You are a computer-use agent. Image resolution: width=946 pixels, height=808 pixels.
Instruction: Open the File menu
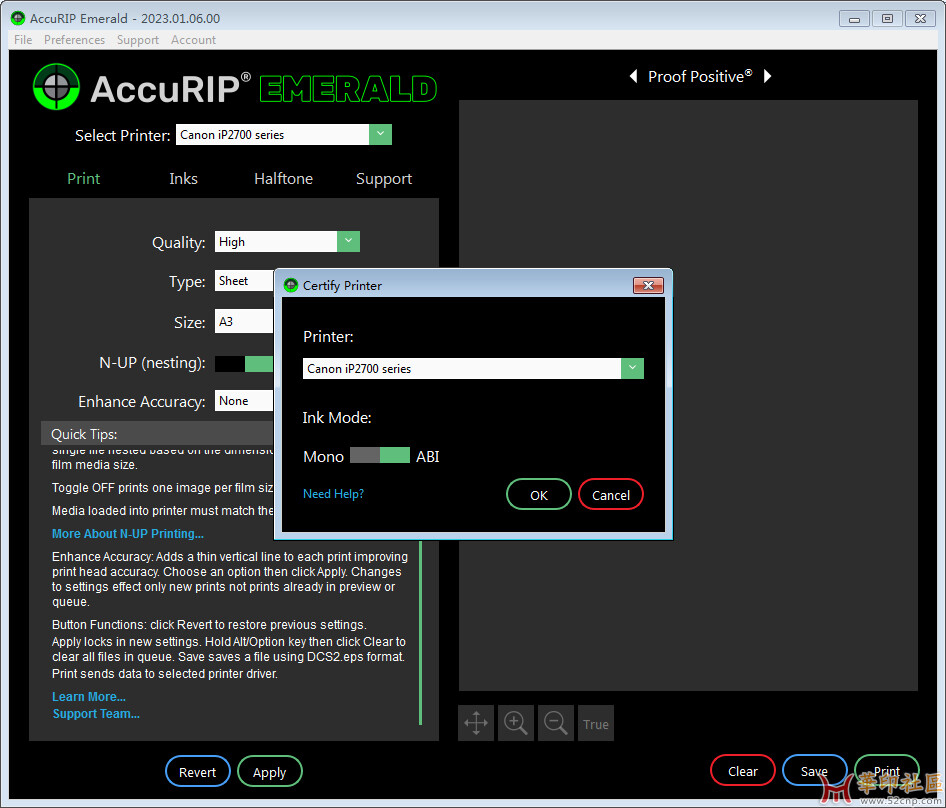pyautogui.click(x=23, y=40)
